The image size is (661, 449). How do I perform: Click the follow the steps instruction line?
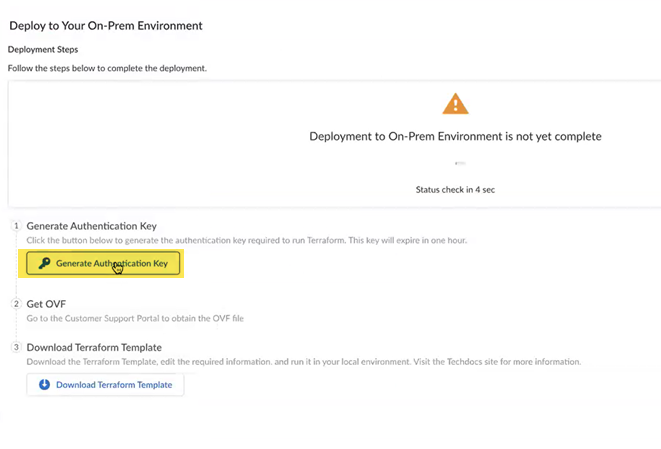tap(107, 68)
